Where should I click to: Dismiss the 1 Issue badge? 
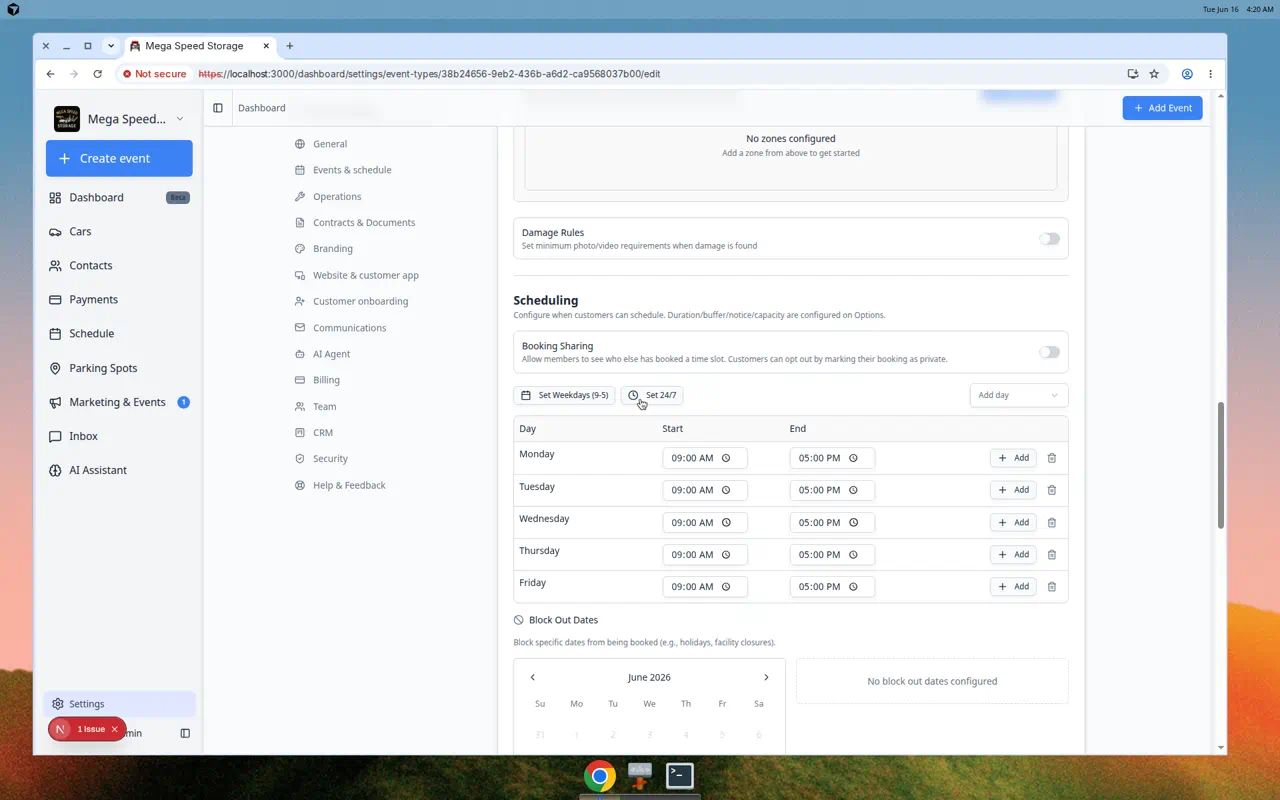tap(114, 729)
